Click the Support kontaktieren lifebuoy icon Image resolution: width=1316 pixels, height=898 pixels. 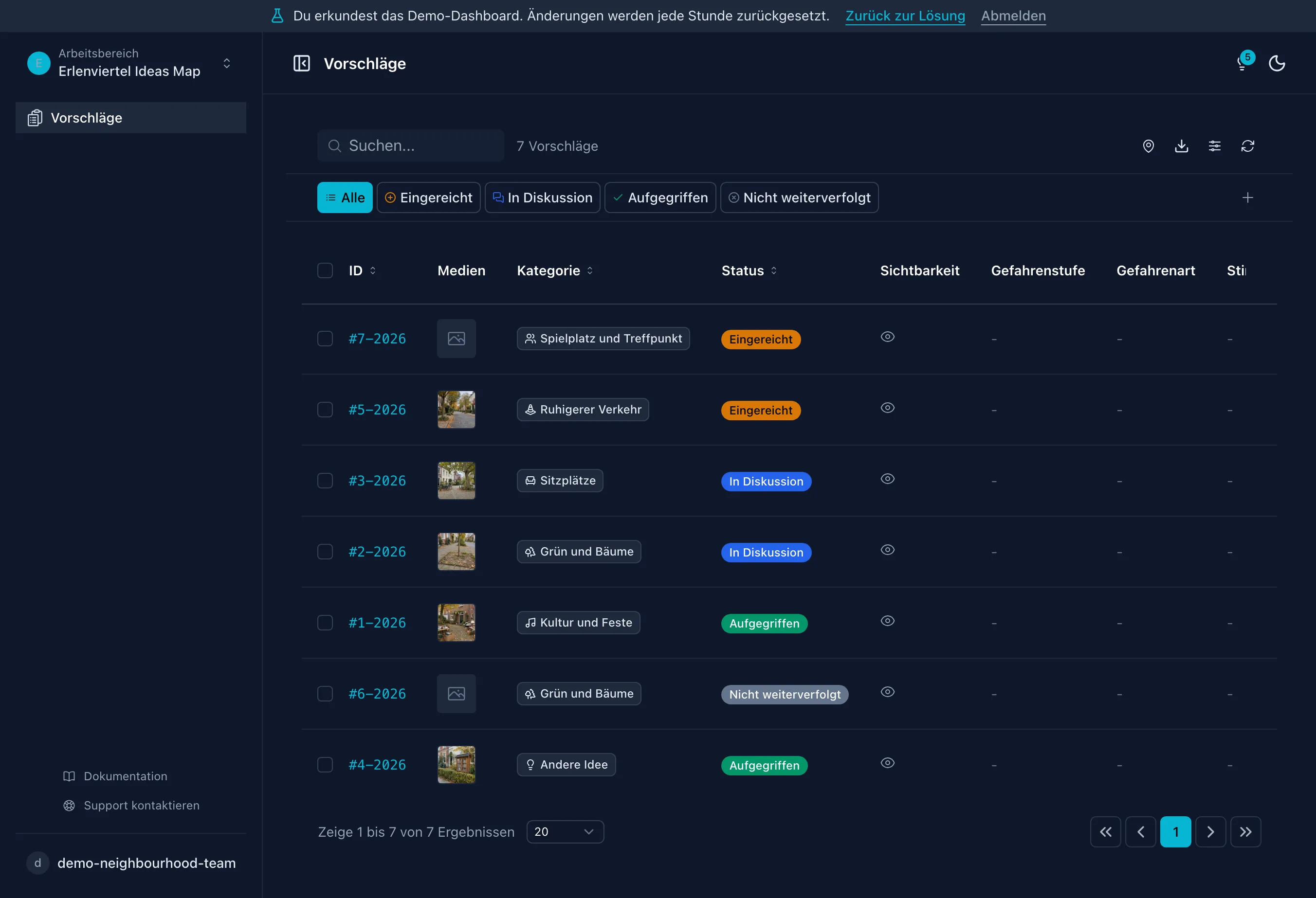[x=69, y=805]
